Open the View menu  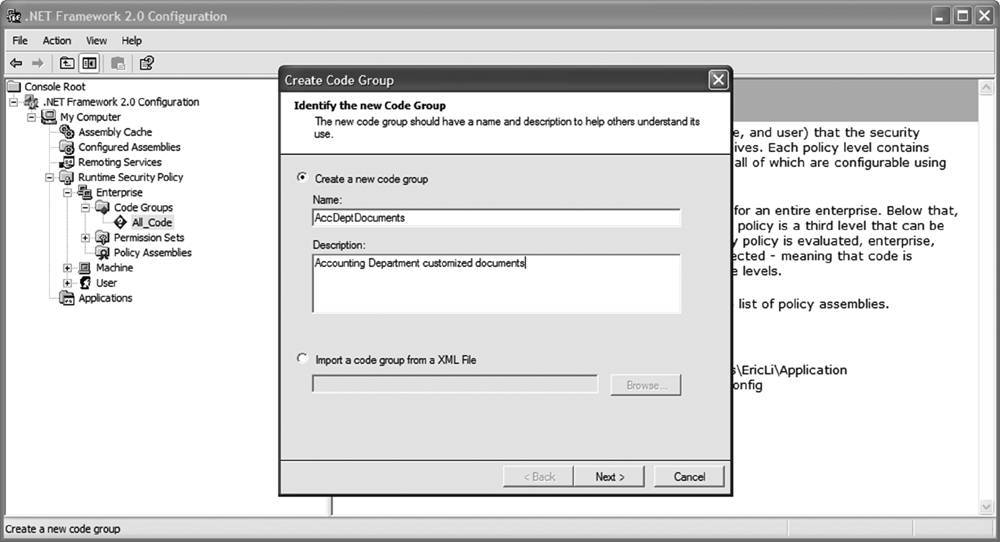pyautogui.click(x=96, y=41)
